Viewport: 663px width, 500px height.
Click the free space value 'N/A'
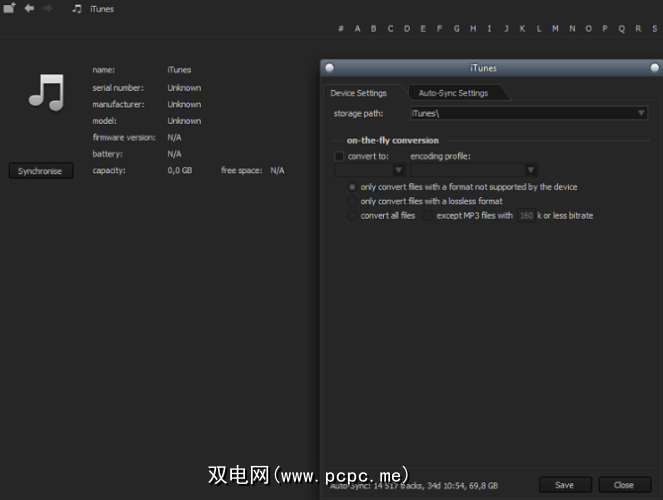tap(277, 170)
